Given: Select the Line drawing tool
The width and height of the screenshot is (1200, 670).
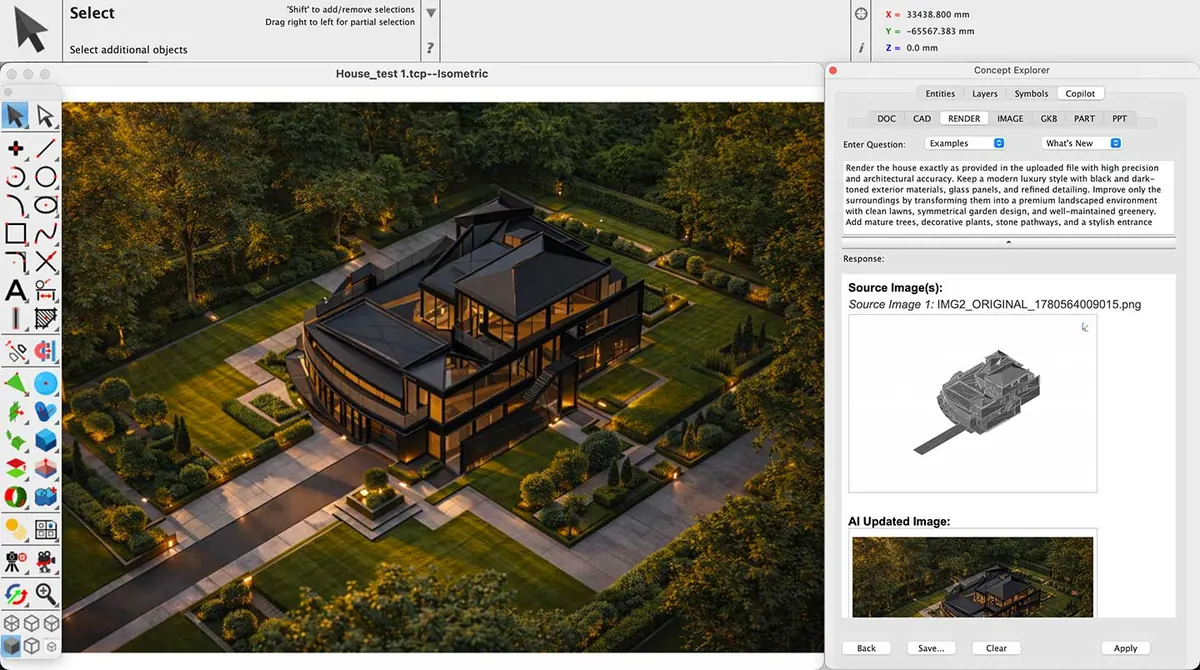Looking at the screenshot, I should (x=46, y=148).
